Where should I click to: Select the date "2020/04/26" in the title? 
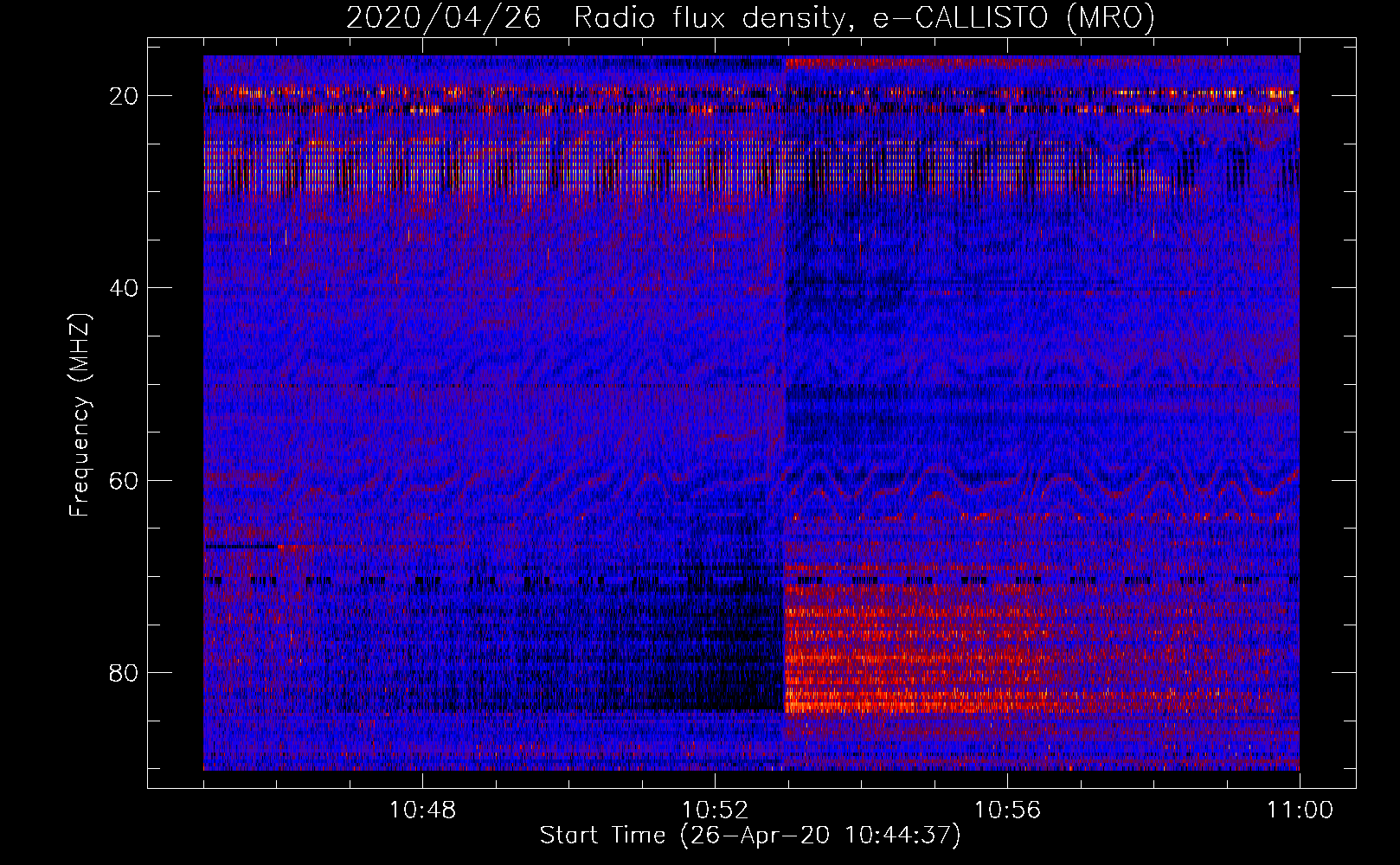(444, 17)
